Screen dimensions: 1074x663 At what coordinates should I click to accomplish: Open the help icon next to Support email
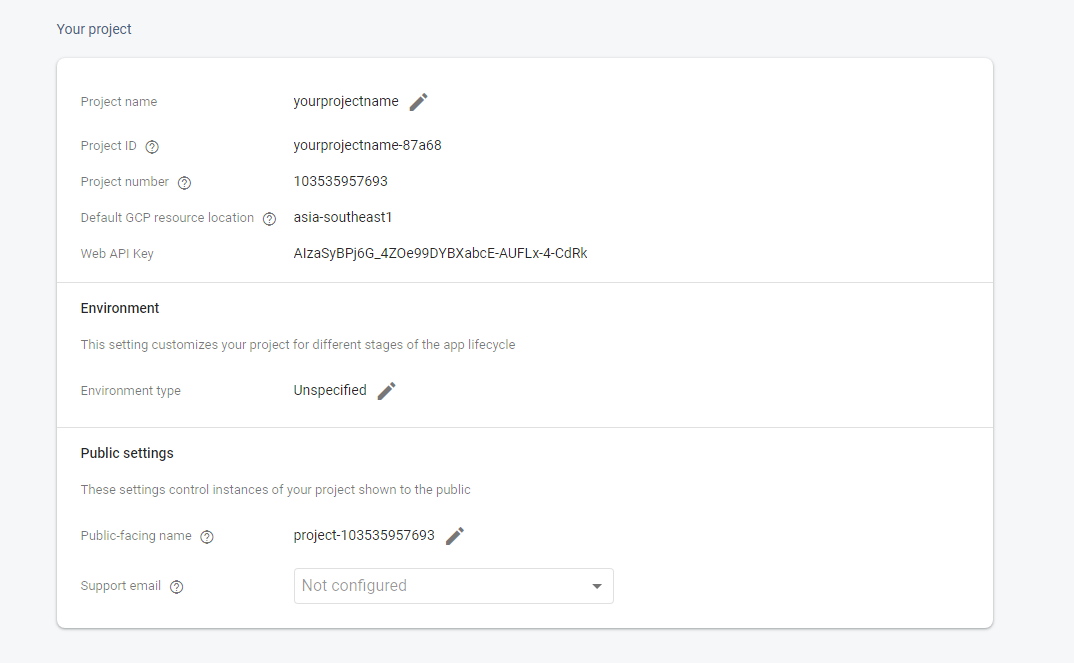(x=177, y=587)
